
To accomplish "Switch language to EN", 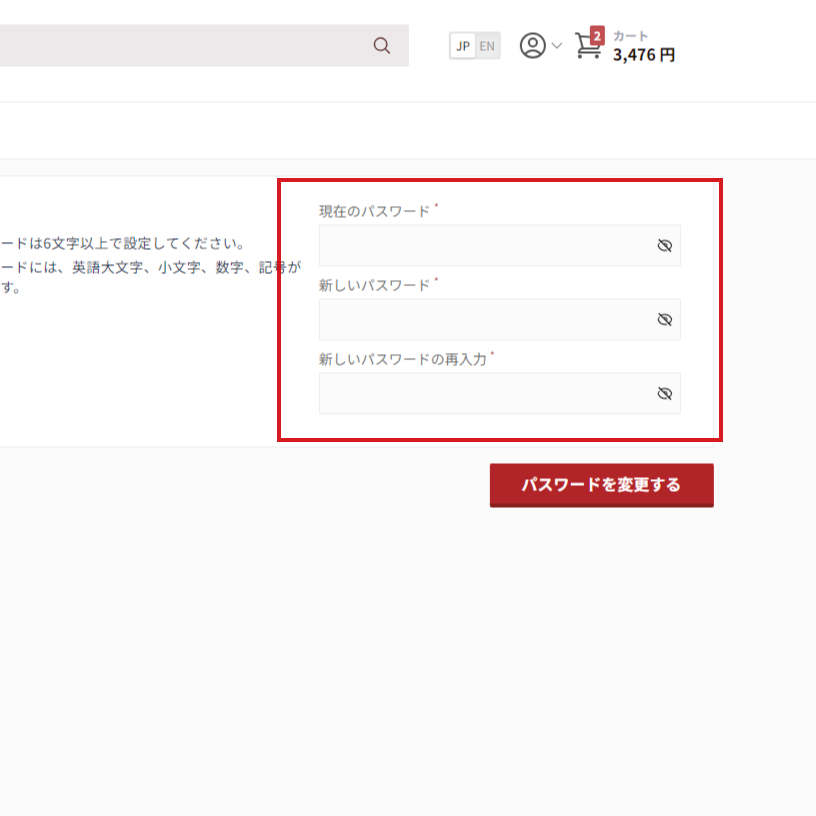I will (x=487, y=46).
